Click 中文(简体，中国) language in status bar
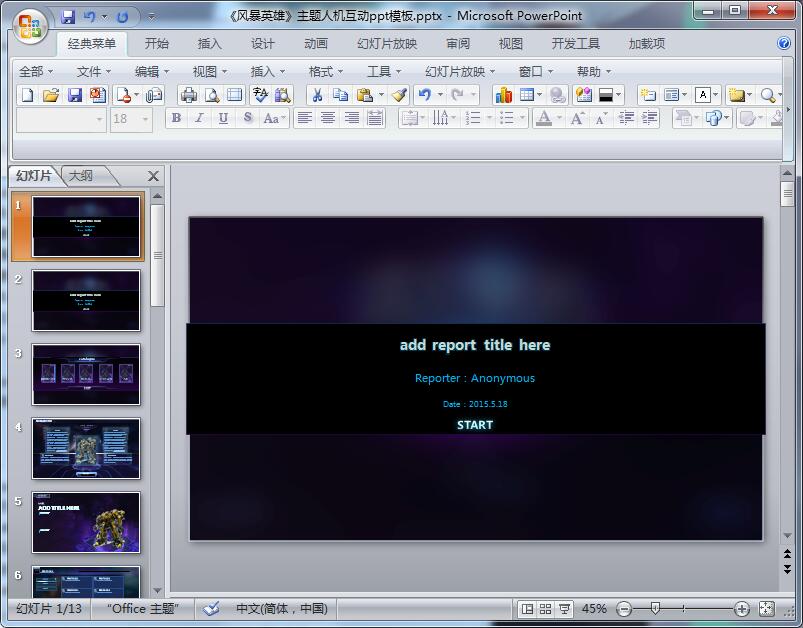 click(281, 609)
